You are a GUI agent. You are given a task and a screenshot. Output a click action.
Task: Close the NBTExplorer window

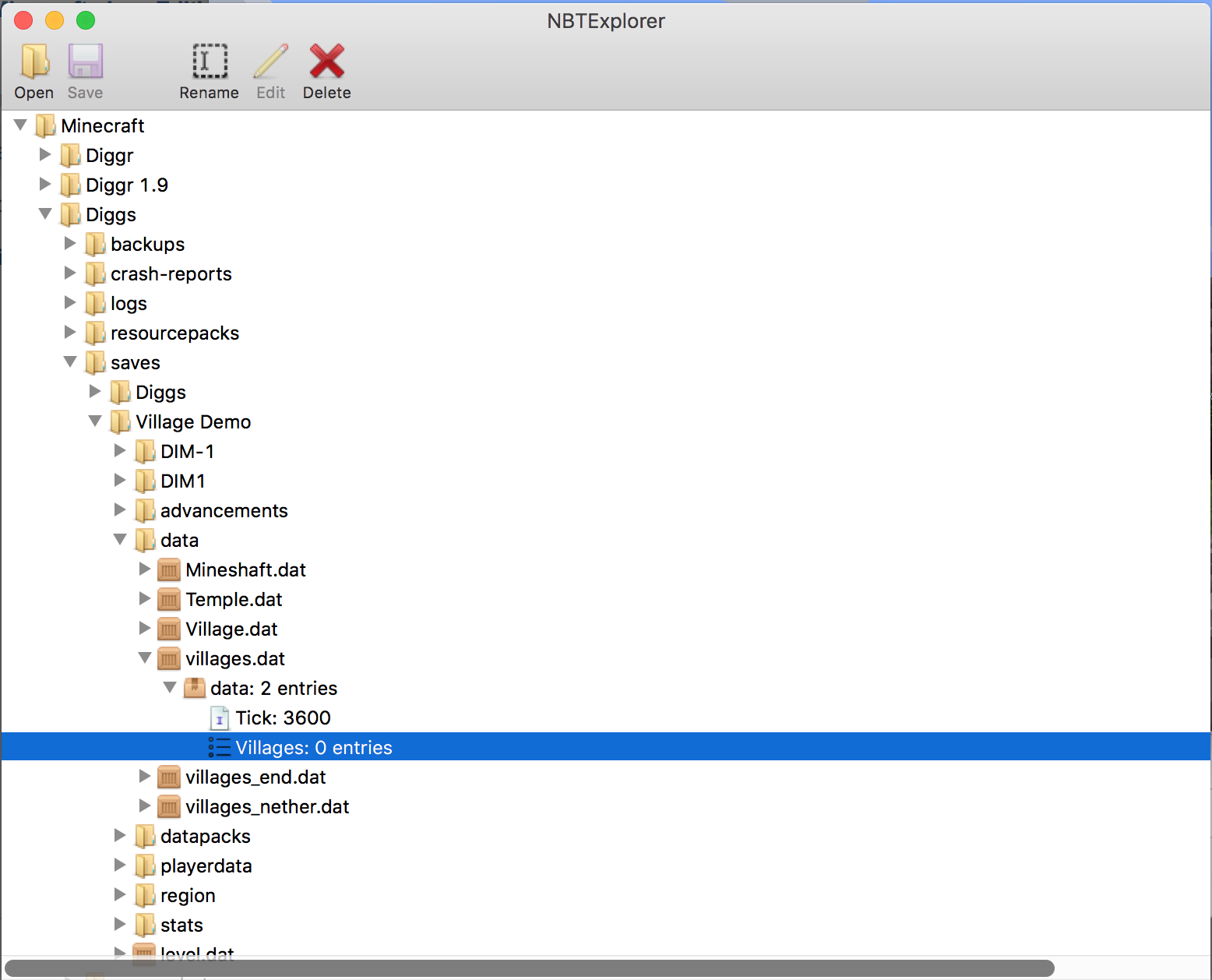(x=23, y=20)
